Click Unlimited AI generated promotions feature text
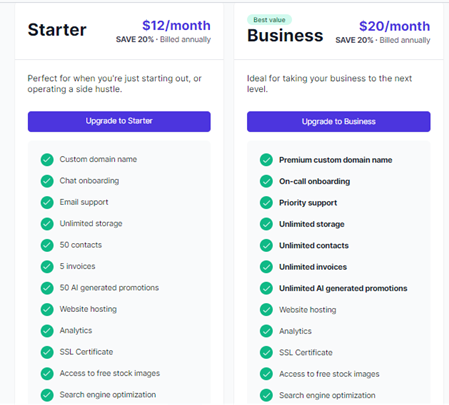449x405 pixels. 343,288
